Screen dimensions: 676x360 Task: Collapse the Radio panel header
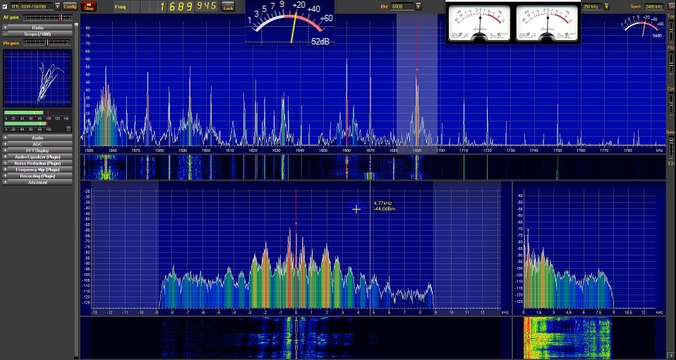click(38, 28)
